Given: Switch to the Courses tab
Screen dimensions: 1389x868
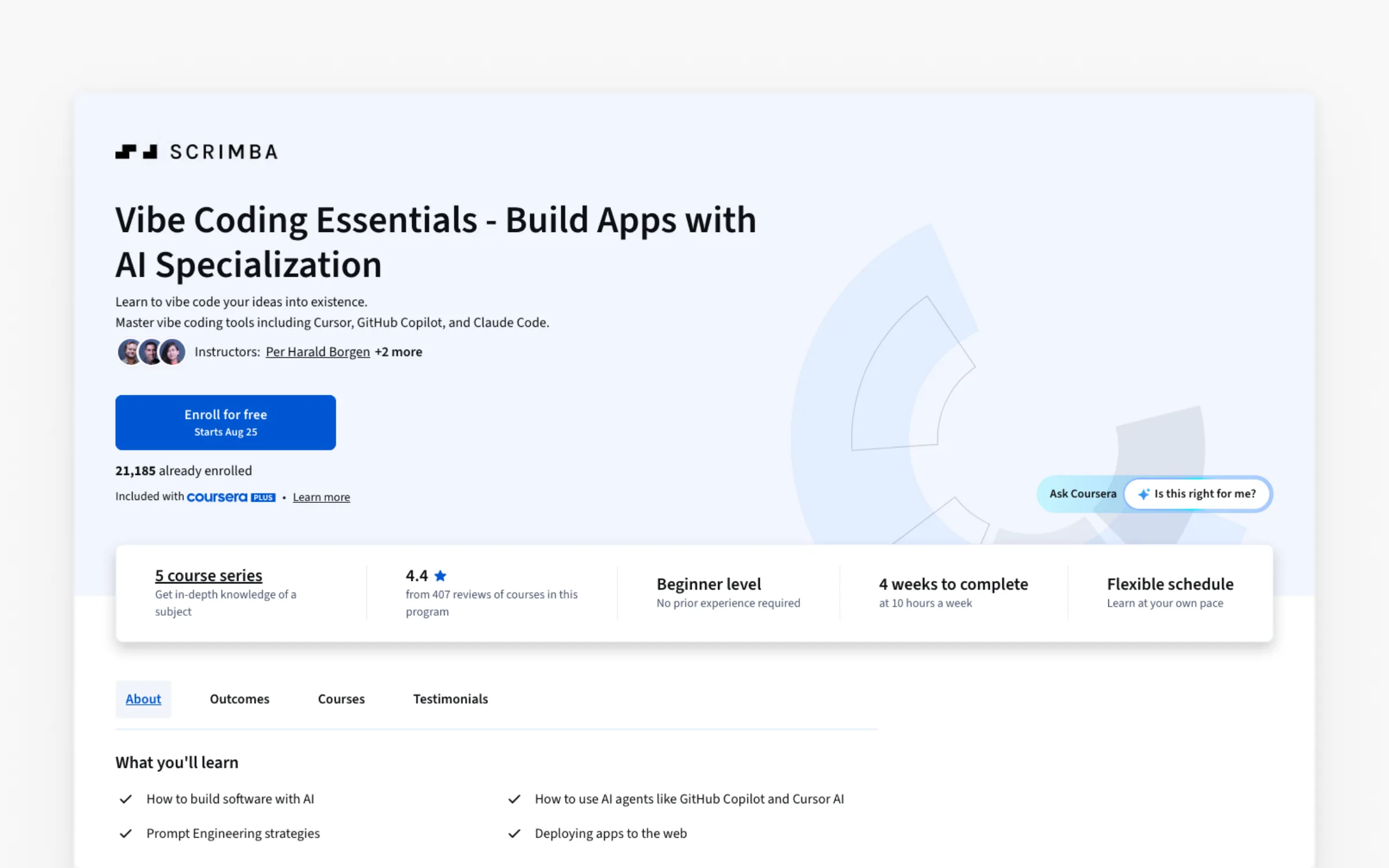Looking at the screenshot, I should [x=341, y=699].
